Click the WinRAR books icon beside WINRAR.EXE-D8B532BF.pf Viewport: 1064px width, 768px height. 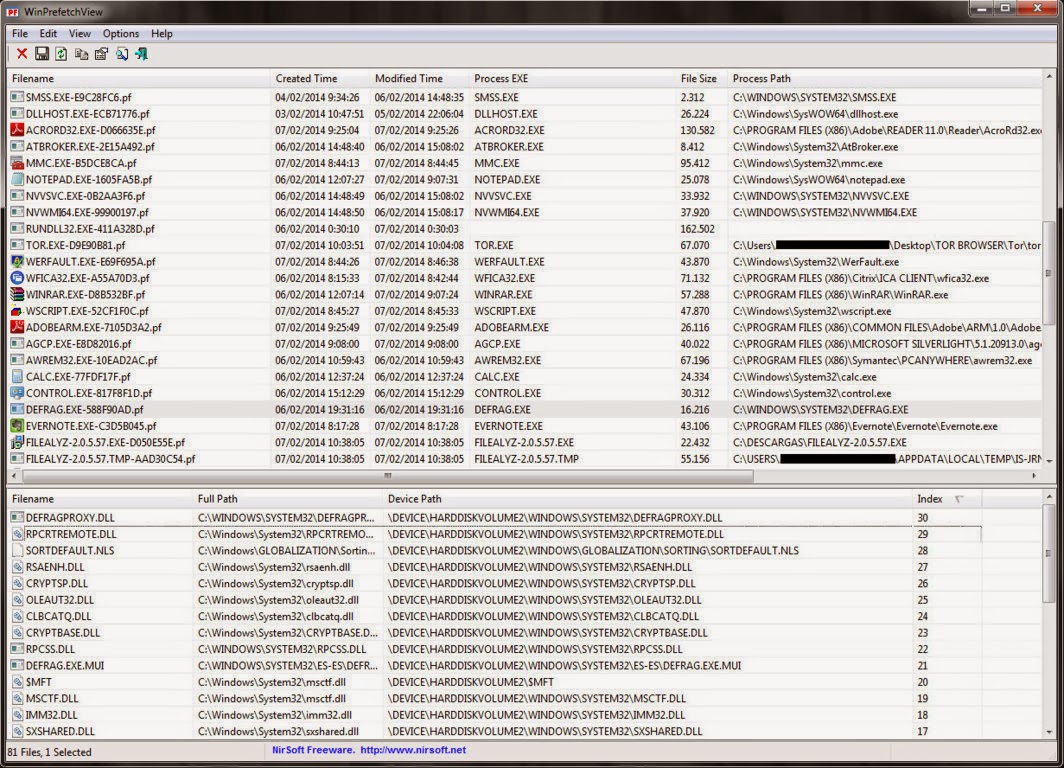(17, 294)
